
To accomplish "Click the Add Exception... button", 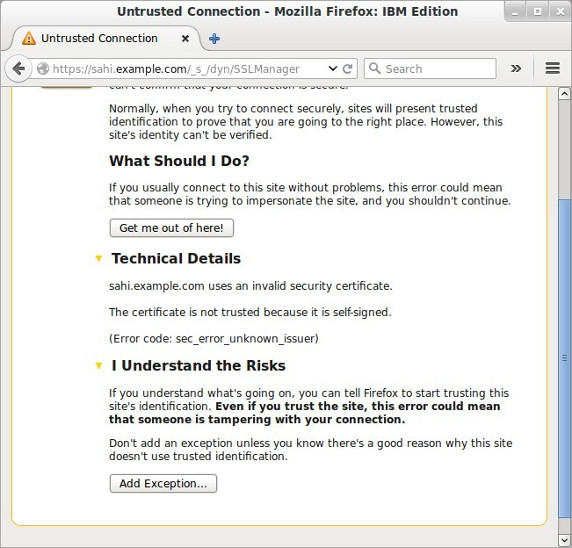I will pyautogui.click(x=163, y=483).
